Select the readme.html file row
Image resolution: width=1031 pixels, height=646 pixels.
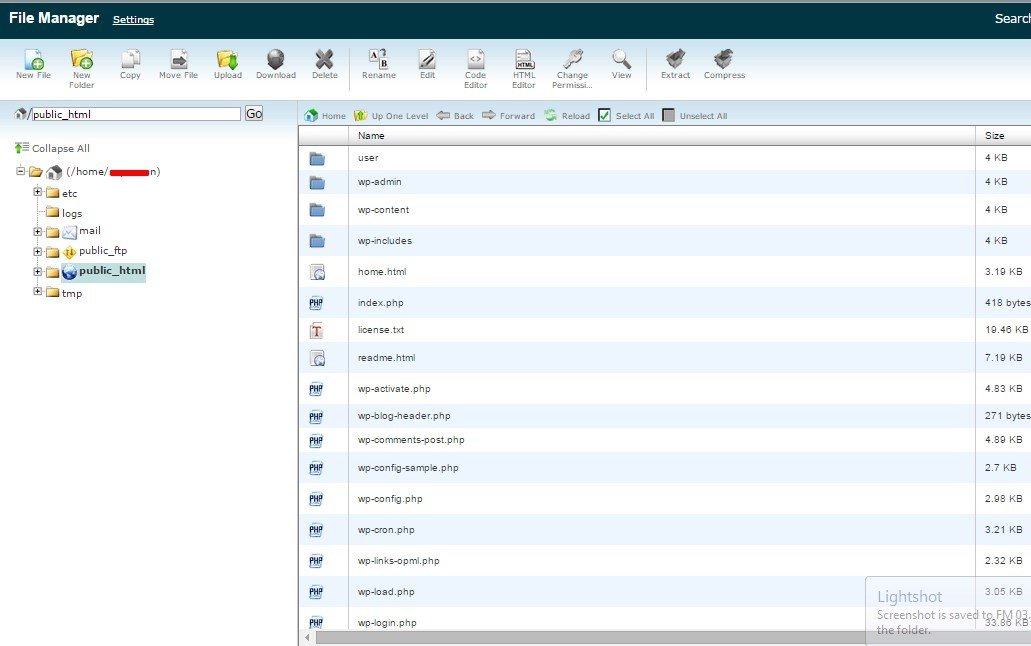pos(665,358)
